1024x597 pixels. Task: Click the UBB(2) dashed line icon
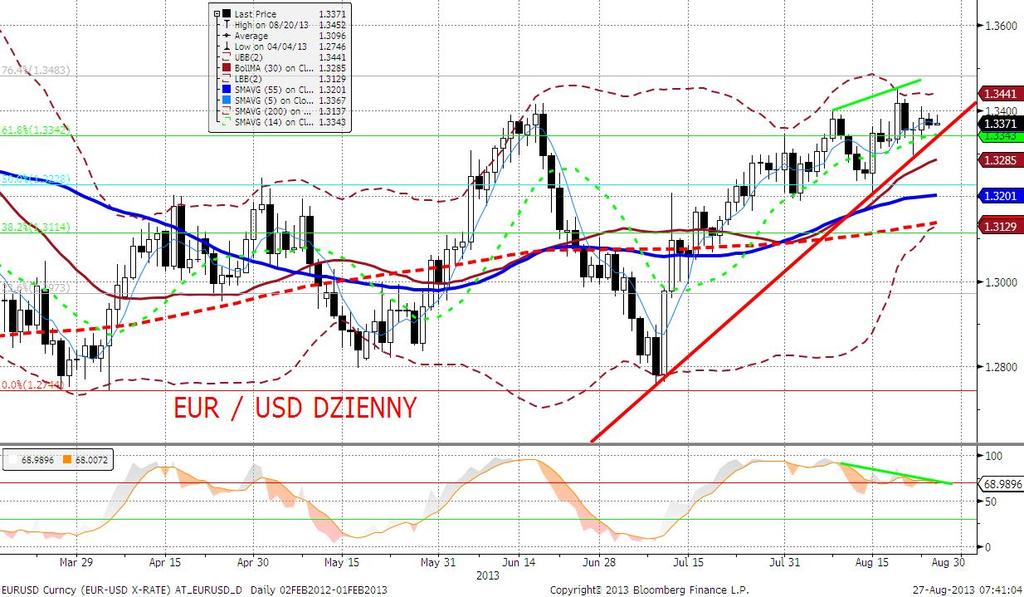pos(227,57)
